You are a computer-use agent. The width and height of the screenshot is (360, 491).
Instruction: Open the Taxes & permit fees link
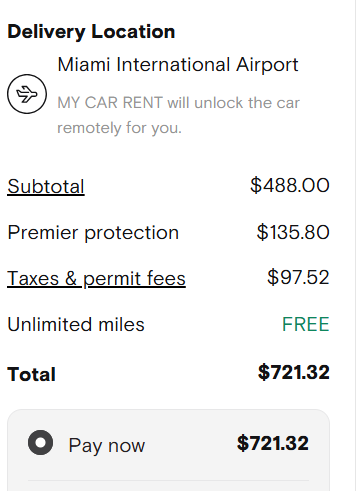click(x=96, y=278)
